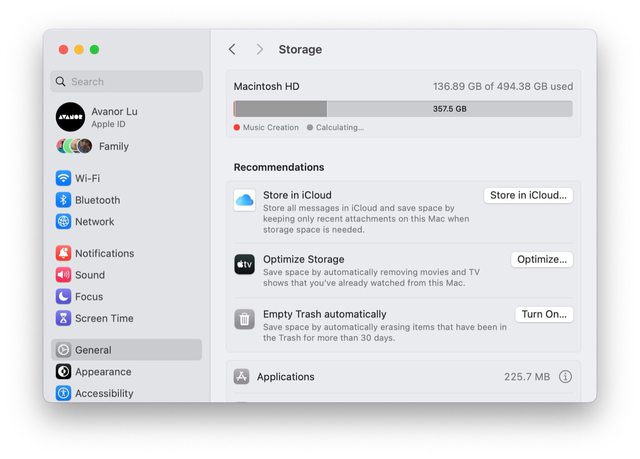Go forward with the right chevron
Image resolution: width=640 pixels, height=459 pixels.
pyautogui.click(x=260, y=49)
